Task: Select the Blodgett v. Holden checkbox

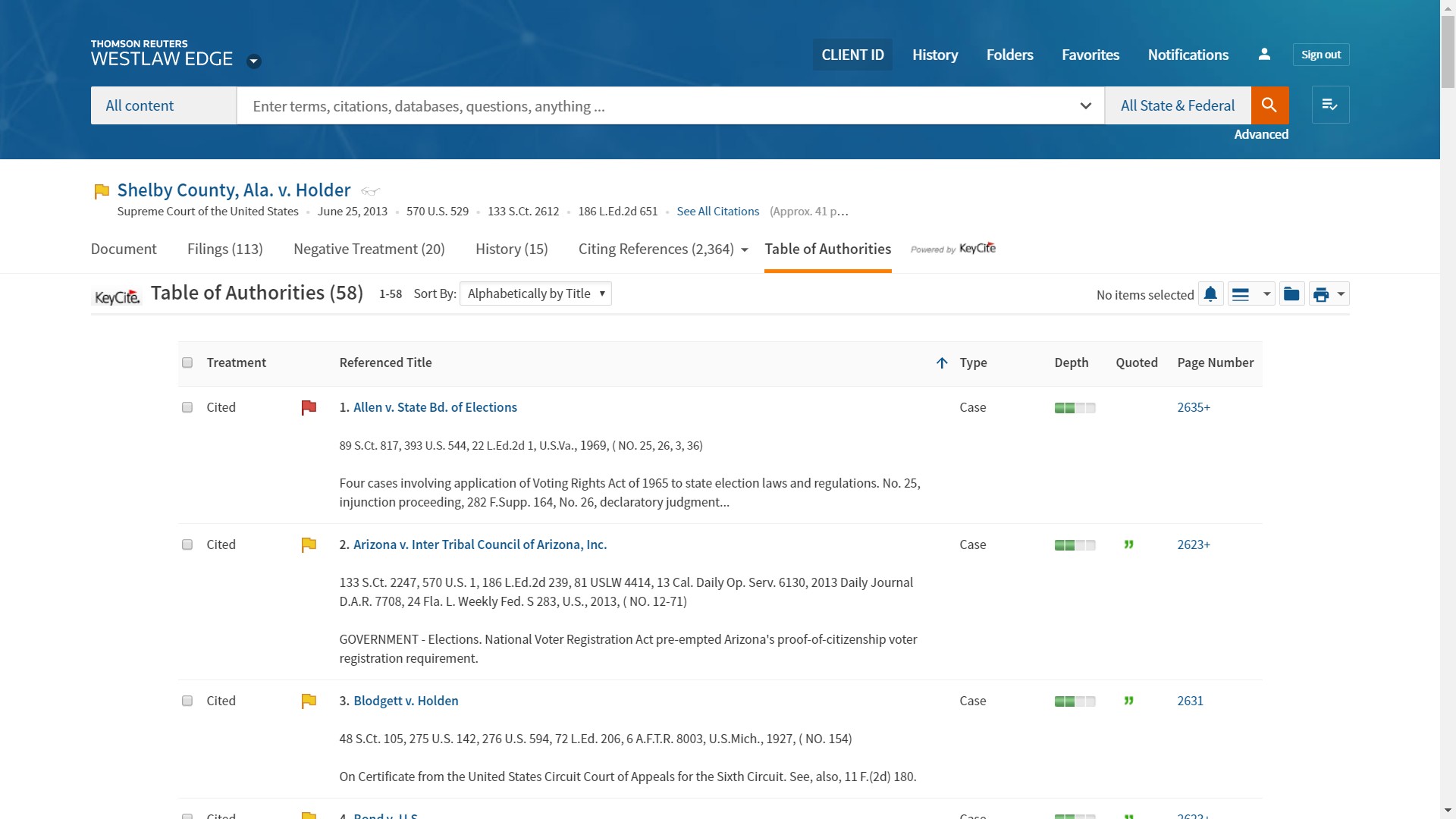Action: [x=187, y=701]
